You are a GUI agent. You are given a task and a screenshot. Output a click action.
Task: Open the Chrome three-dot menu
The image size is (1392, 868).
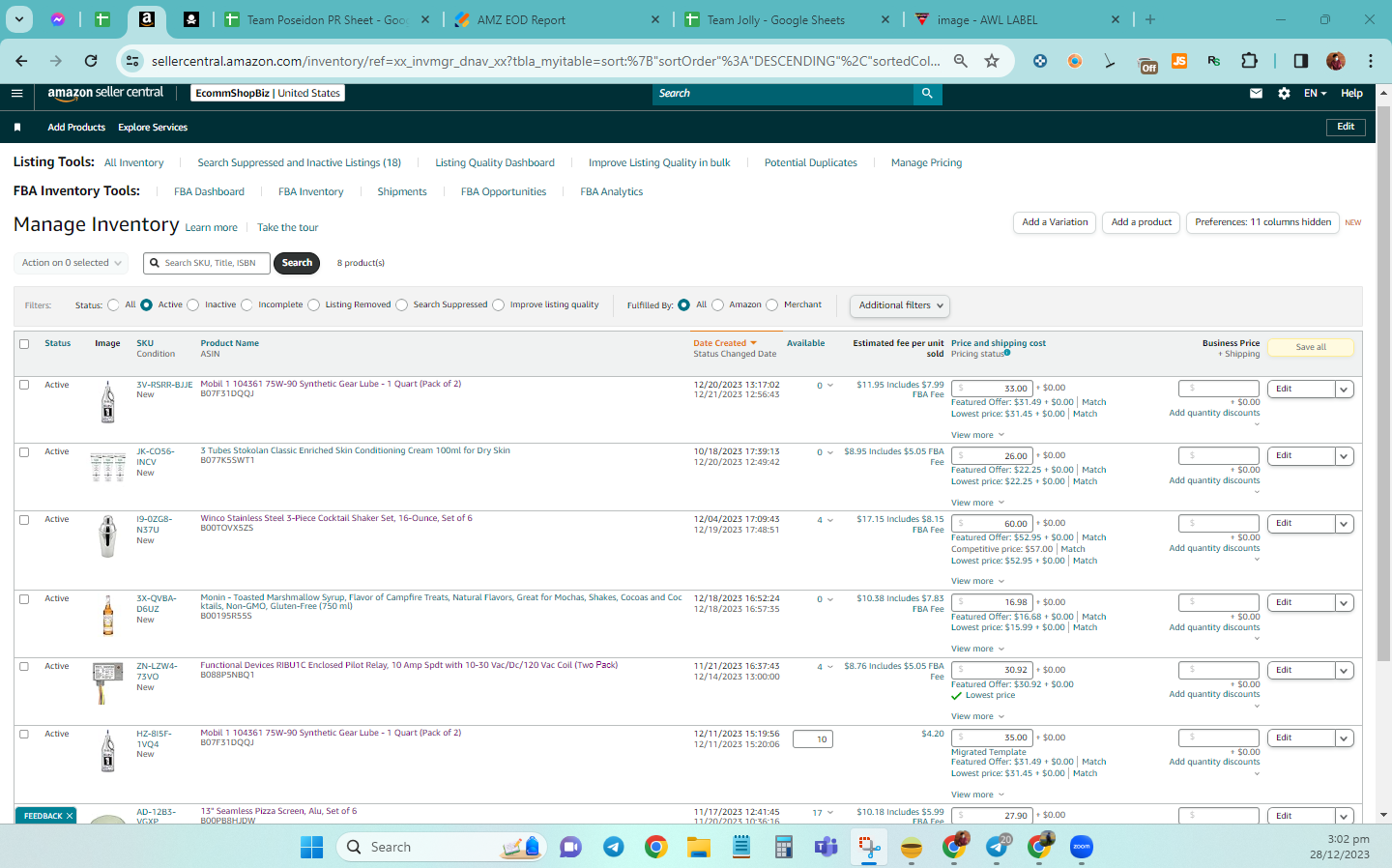tap(1371, 61)
